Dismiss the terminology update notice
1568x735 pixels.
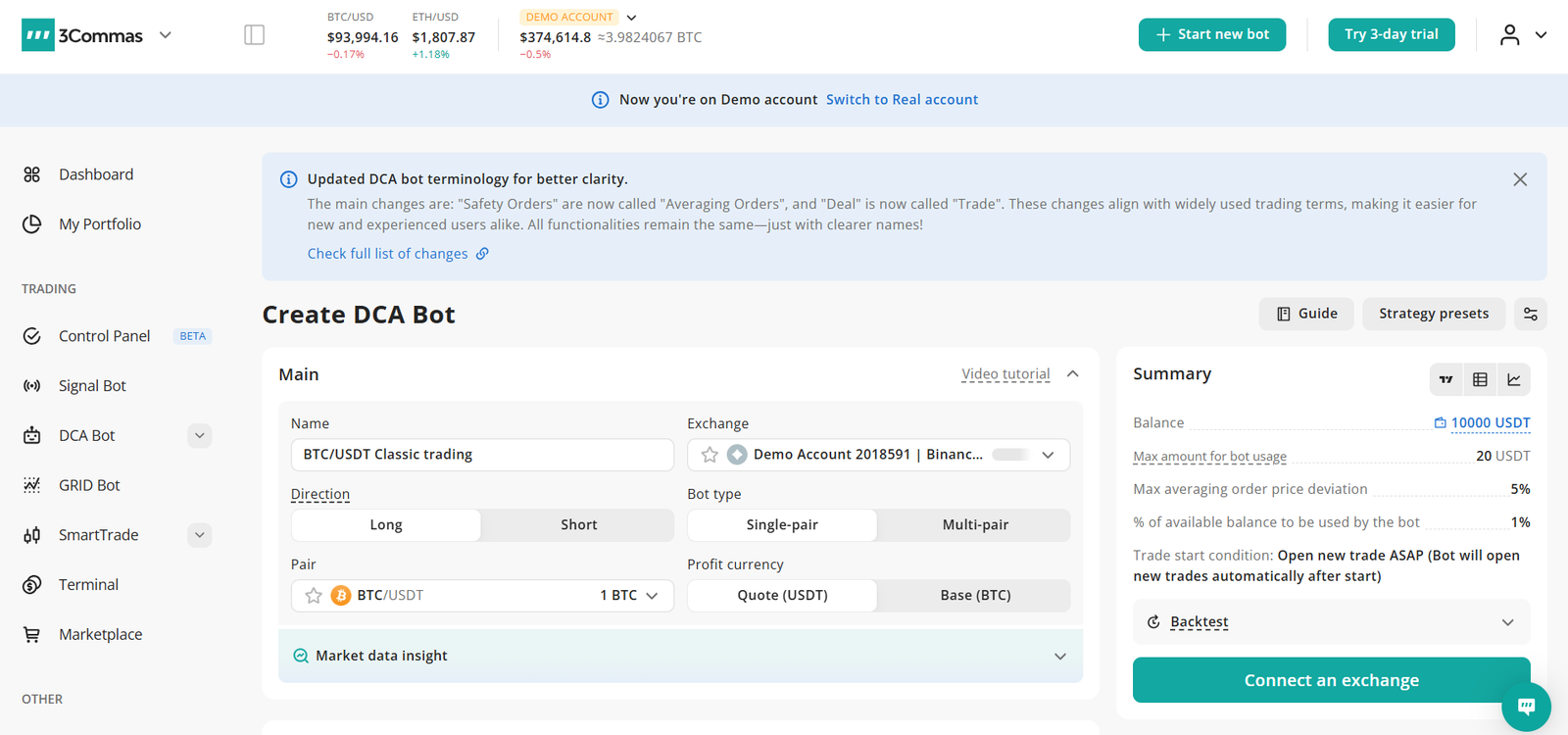1519,179
